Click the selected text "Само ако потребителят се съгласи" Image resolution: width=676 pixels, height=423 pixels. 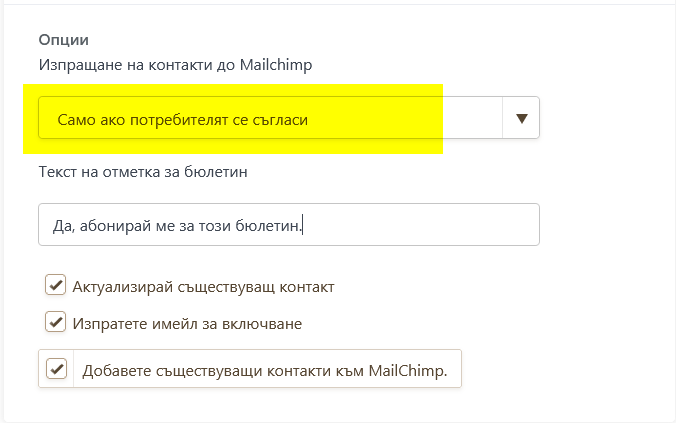click(182, 119)
